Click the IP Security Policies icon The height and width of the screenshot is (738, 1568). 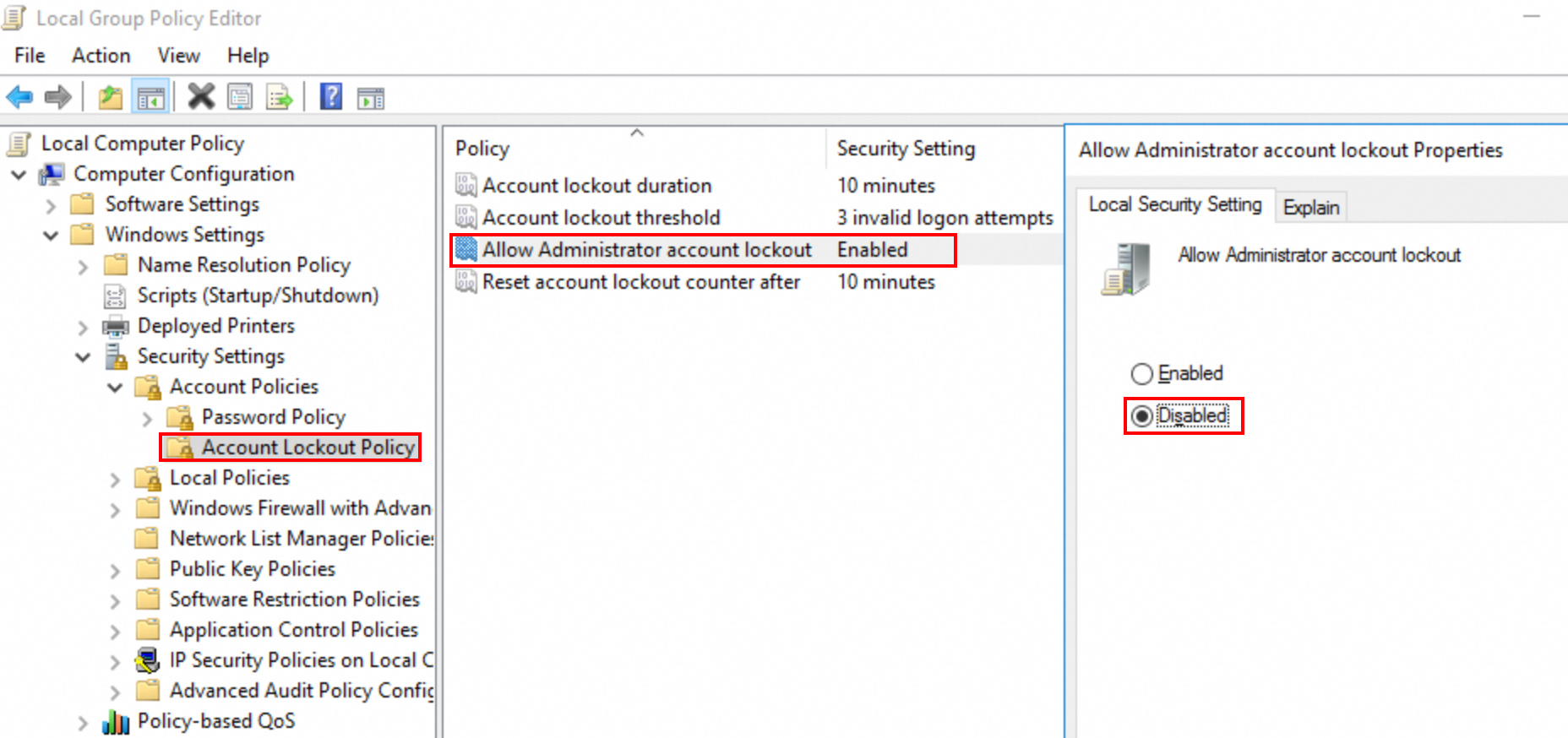[x=147, y=660]
